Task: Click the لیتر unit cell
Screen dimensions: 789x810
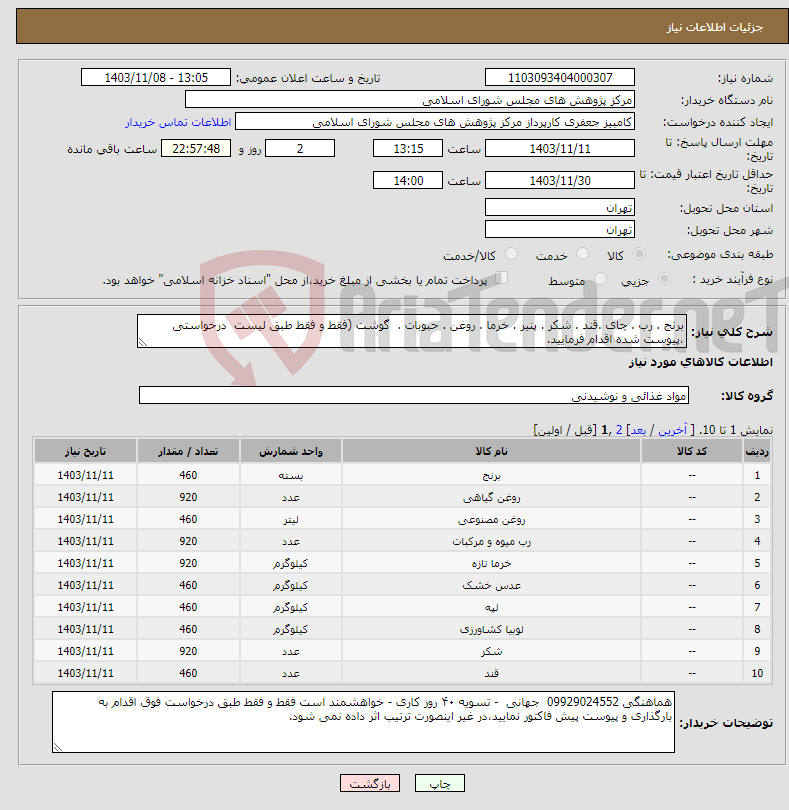Action: point(290,519)
